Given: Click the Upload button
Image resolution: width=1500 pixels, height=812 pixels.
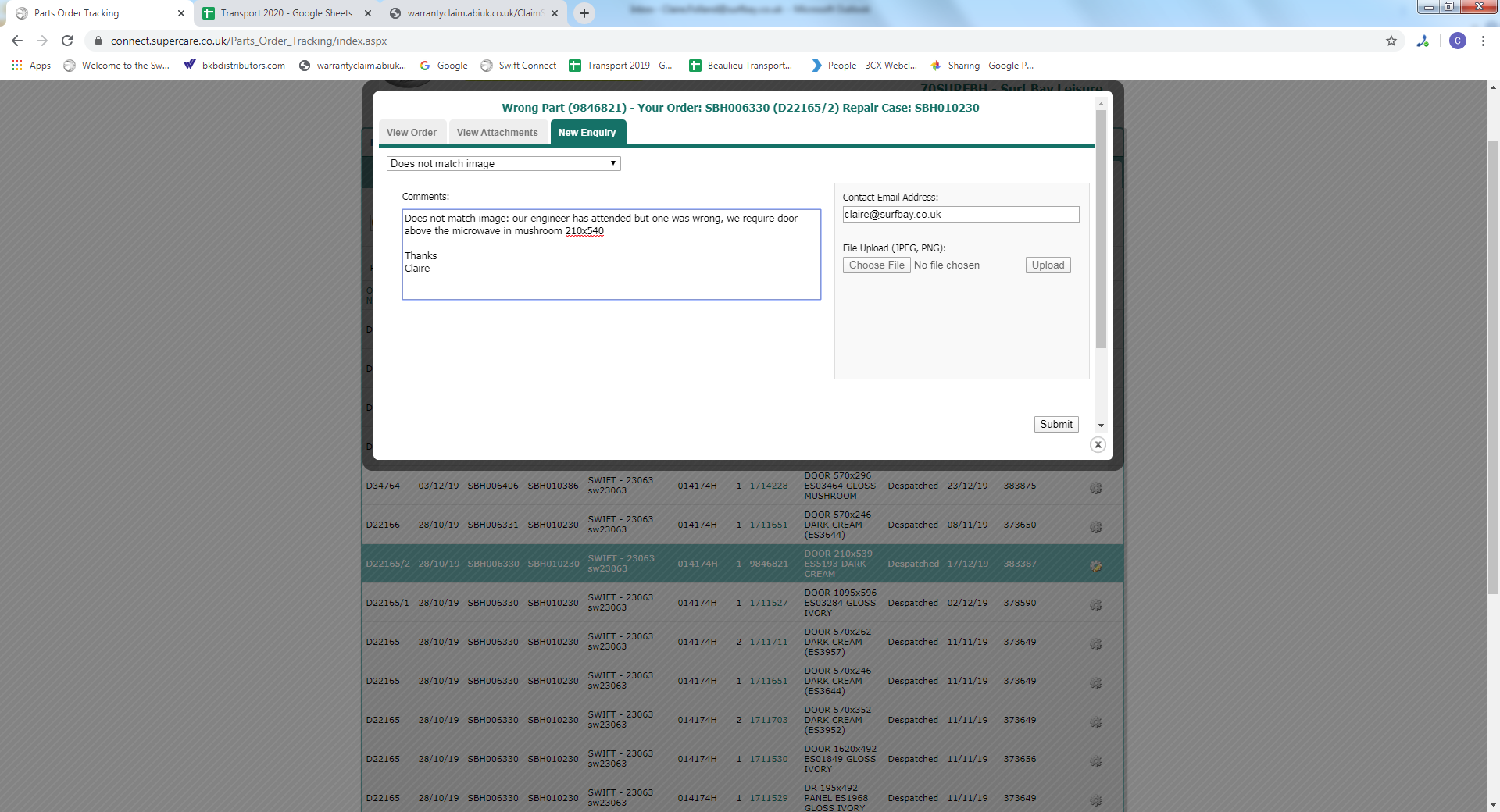Looking at the screenshot, I should (x=1048, y=265).
